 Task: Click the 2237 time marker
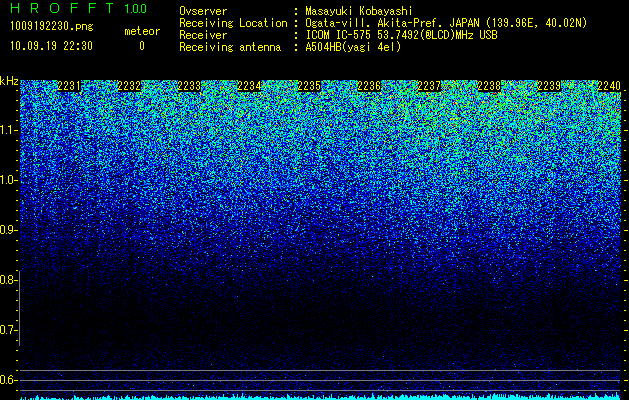click(429, 86)
